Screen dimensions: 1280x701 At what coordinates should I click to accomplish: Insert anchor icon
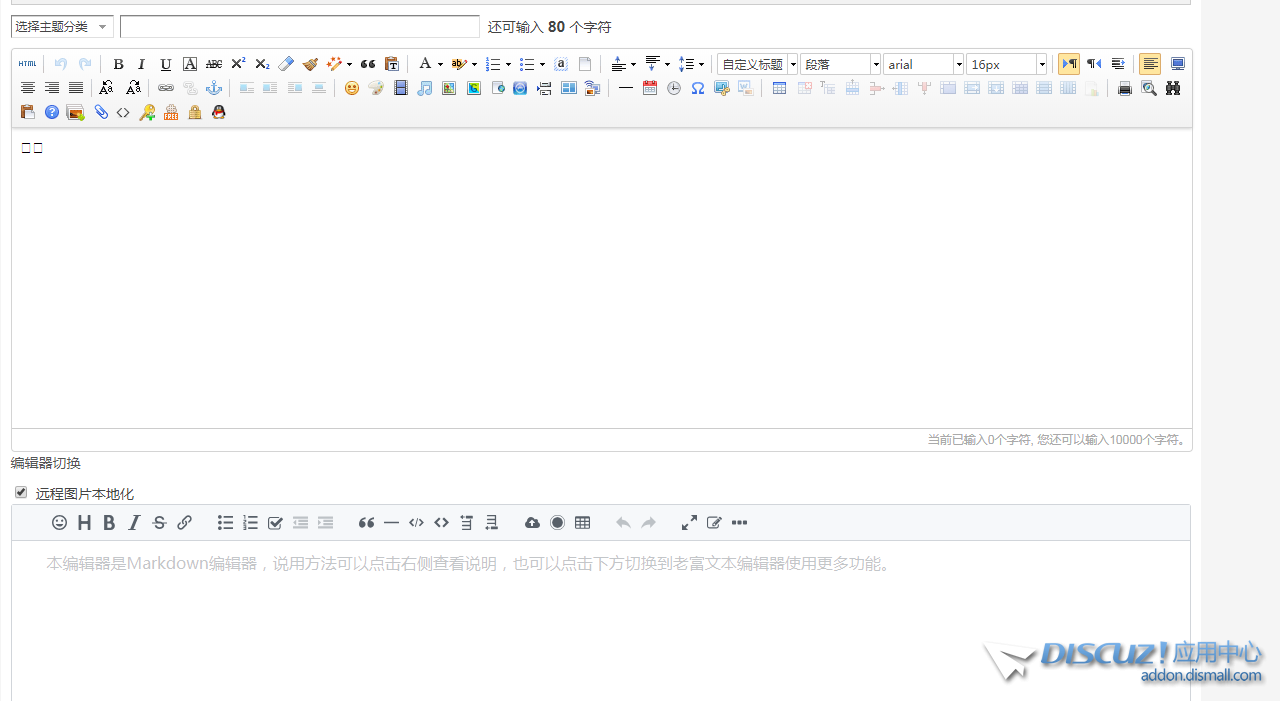pos(214,88)
